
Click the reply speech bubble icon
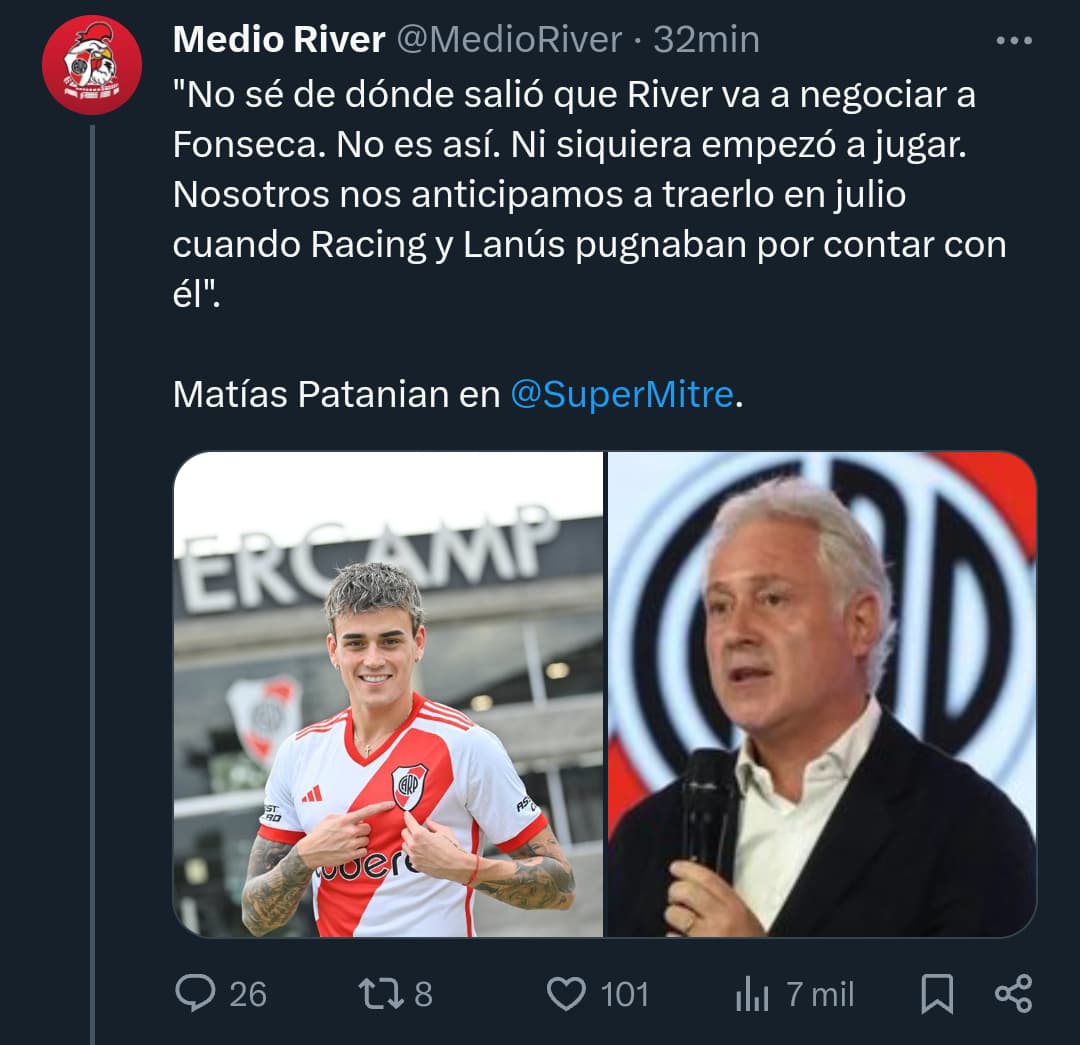pyautogui.click(x=195, y=993)
